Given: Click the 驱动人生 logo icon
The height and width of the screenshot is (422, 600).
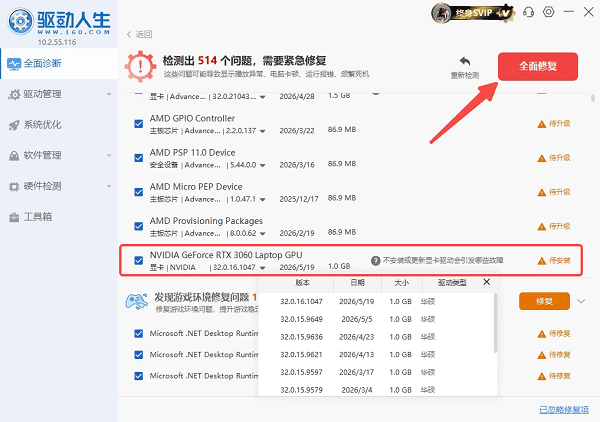Looking at the screenshot, I should [x=21, y=21].
